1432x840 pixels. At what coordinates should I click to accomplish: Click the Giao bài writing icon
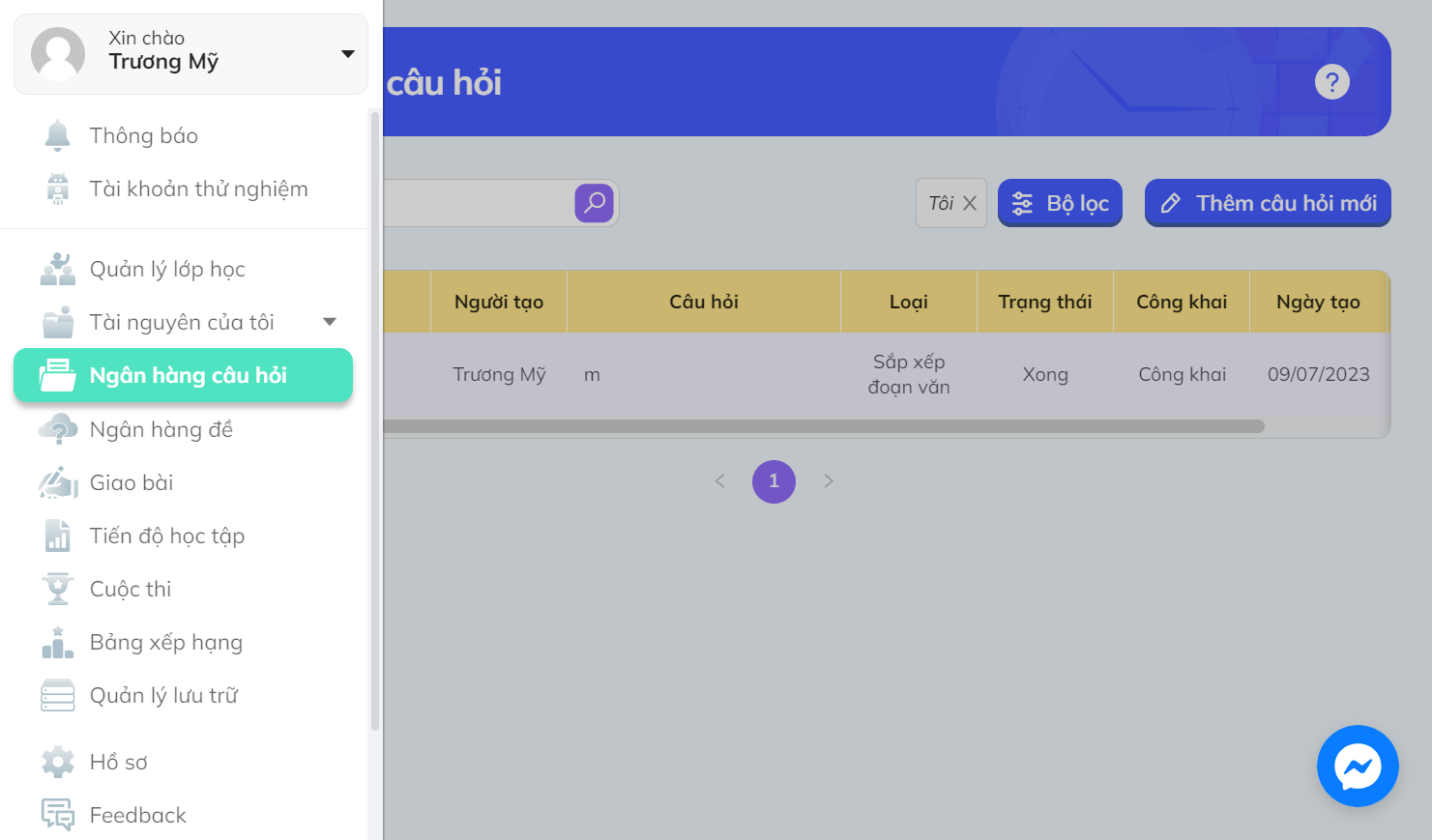coord(58,482)
